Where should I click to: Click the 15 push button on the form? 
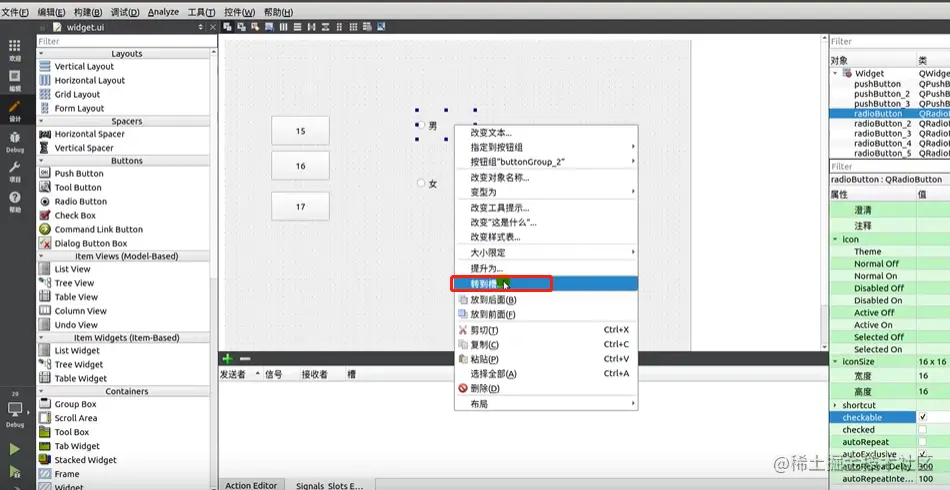301,131
